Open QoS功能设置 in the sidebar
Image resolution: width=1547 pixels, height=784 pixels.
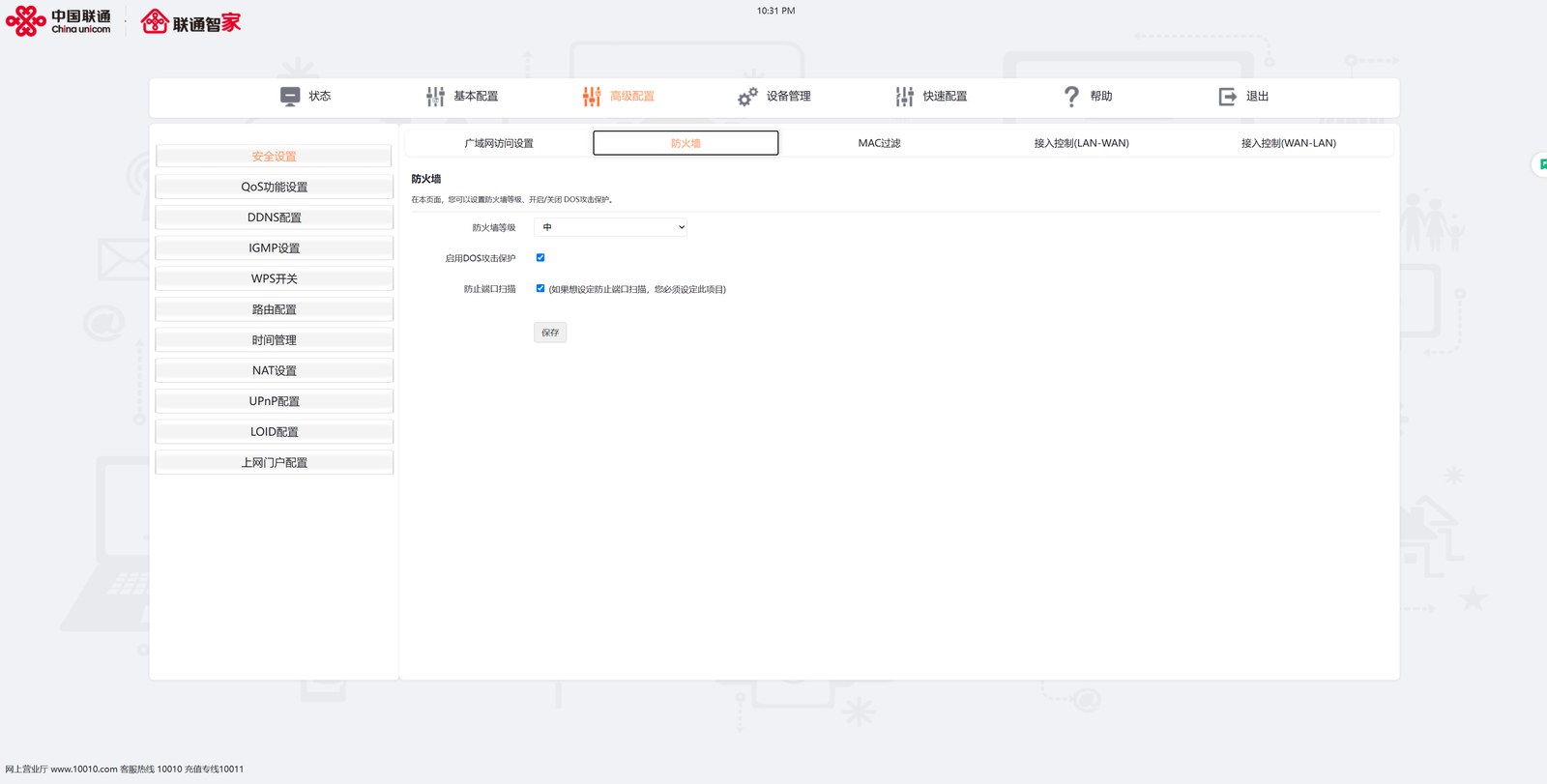(x=275, y=187)
